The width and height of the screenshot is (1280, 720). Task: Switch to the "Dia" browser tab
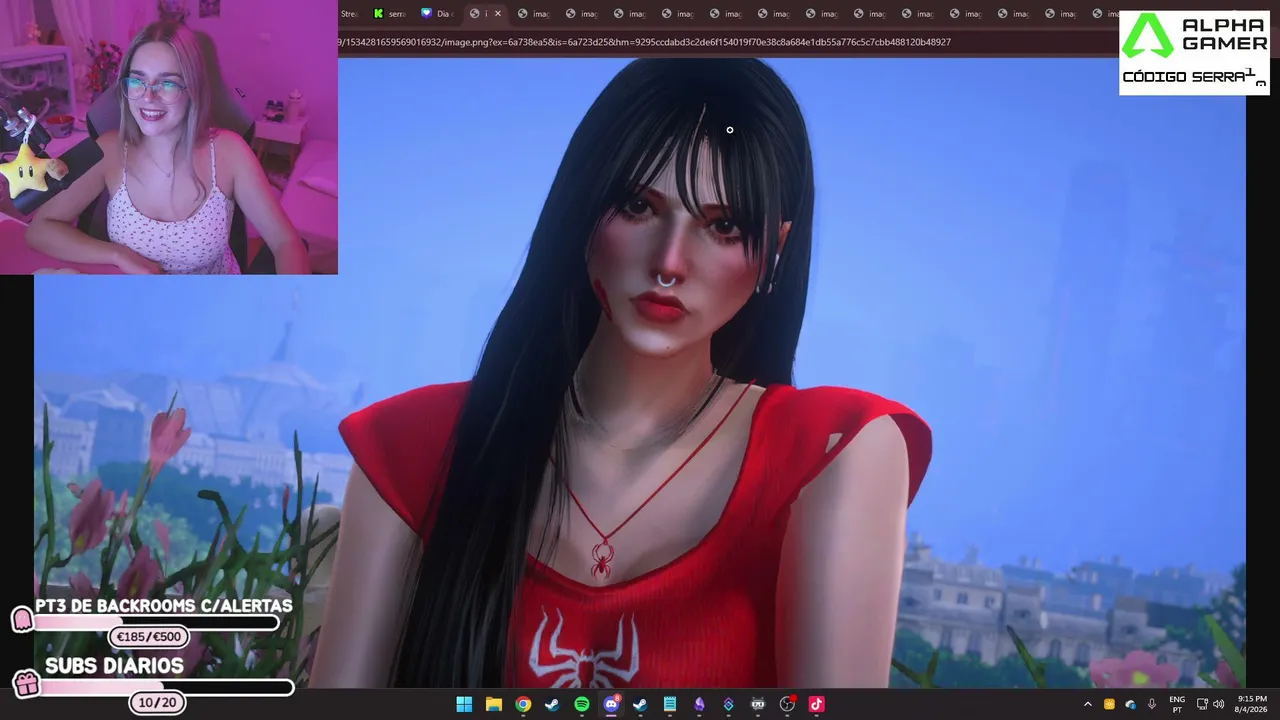[x=438, y=14]
